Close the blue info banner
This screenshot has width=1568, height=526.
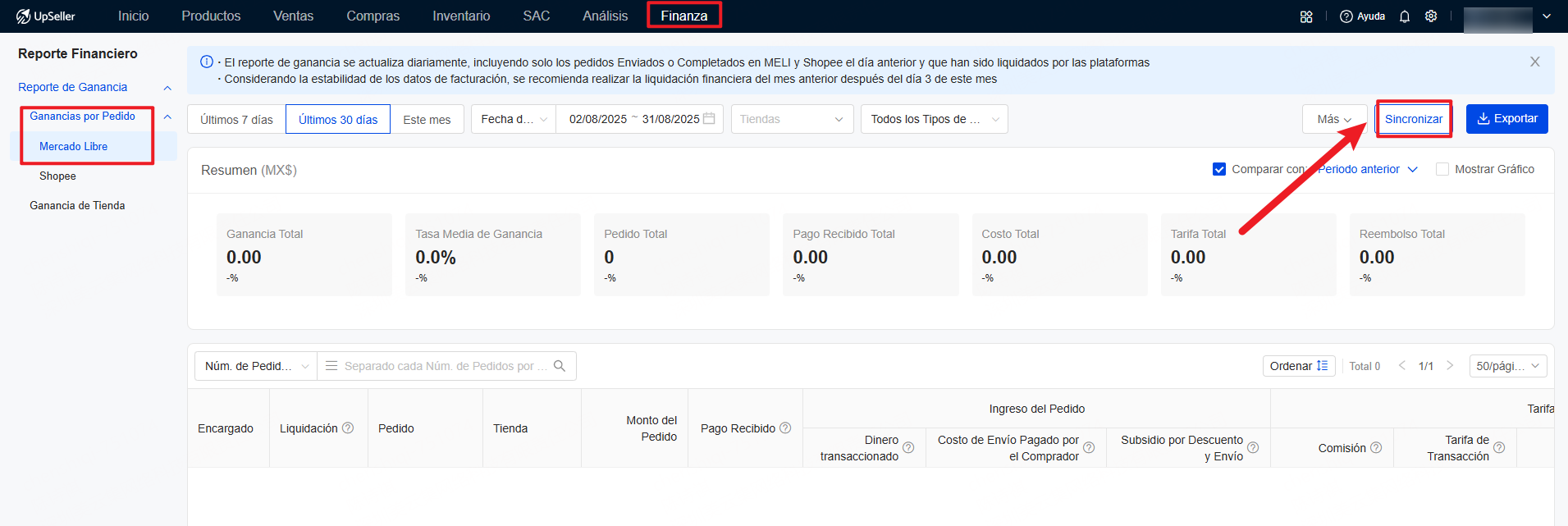[1534, 62]
